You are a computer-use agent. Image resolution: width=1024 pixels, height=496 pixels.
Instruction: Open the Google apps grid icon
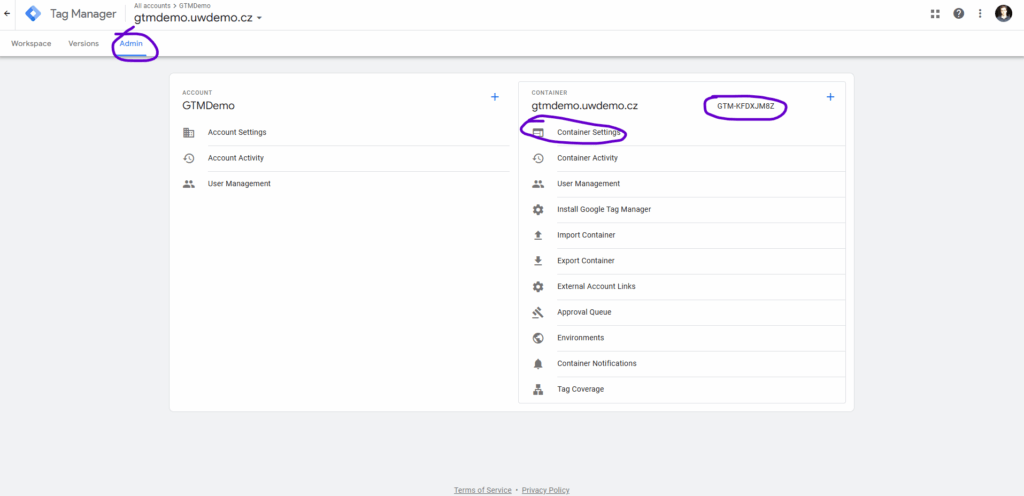[x=935, y=14]
